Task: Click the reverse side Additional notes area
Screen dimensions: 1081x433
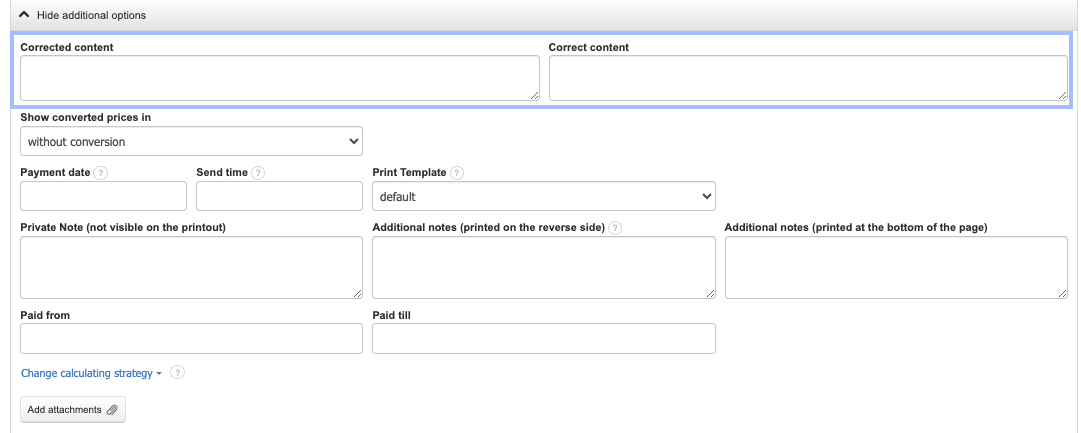Action: pos(543,267)
